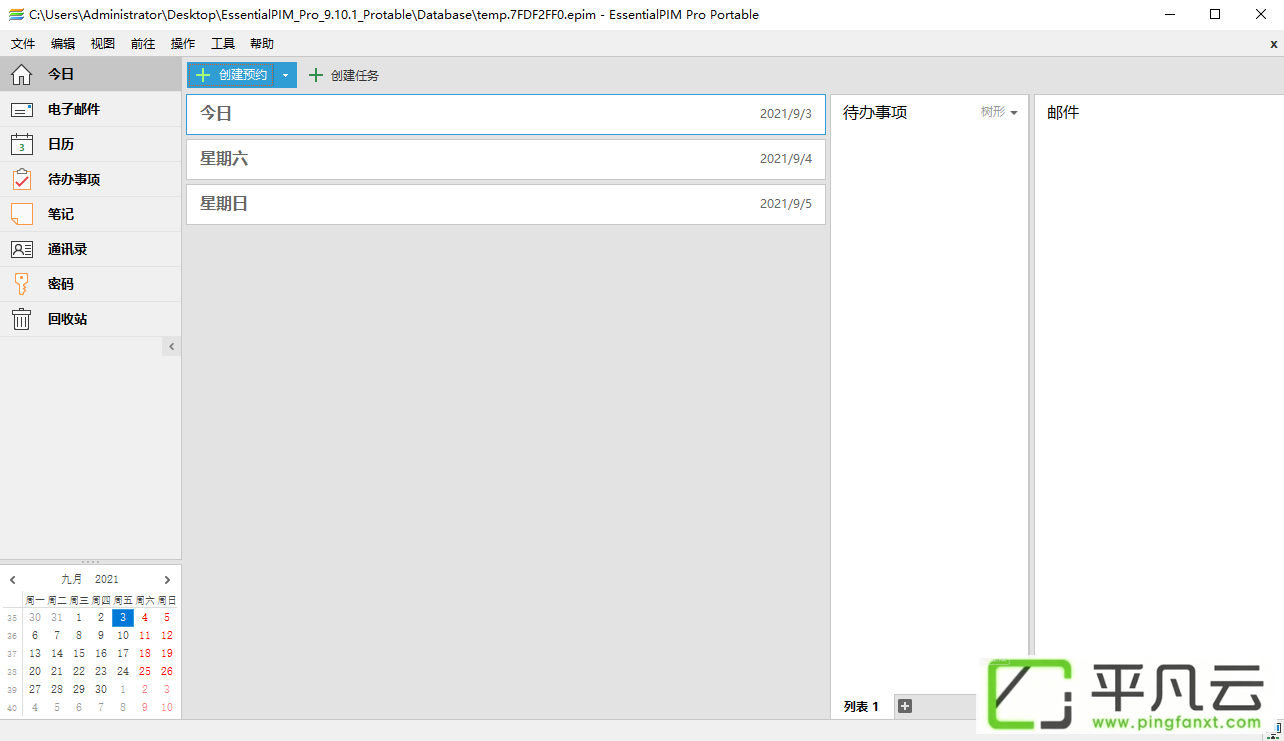This screenshot has width=1284, height=741.
Task: Select date 12 in mini calendar
Action: (167, 636)
